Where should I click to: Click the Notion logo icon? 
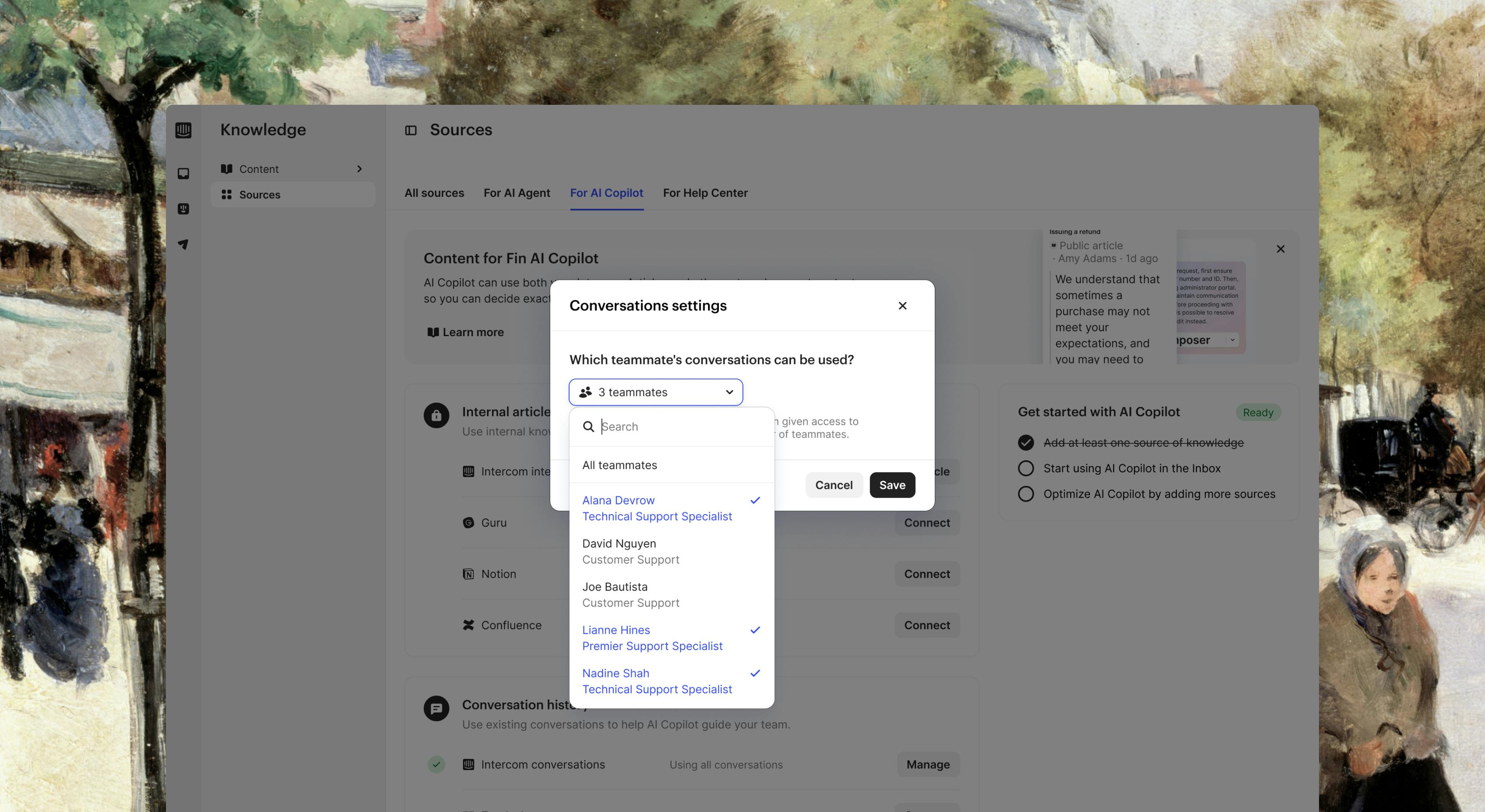[469, 574]
